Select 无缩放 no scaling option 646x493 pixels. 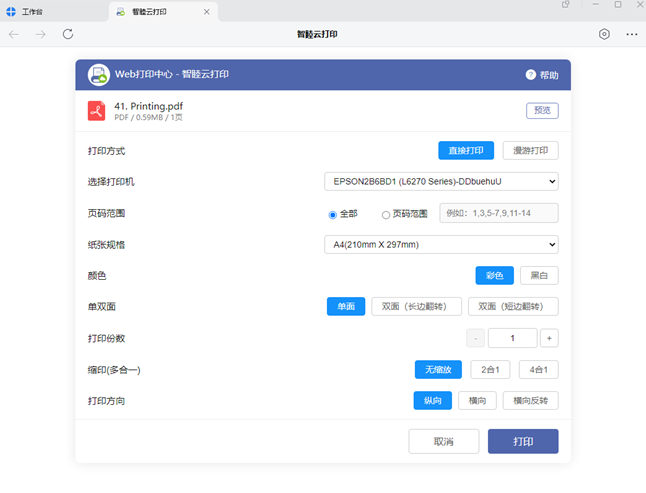pyautogui.click(x=438, y=369)
